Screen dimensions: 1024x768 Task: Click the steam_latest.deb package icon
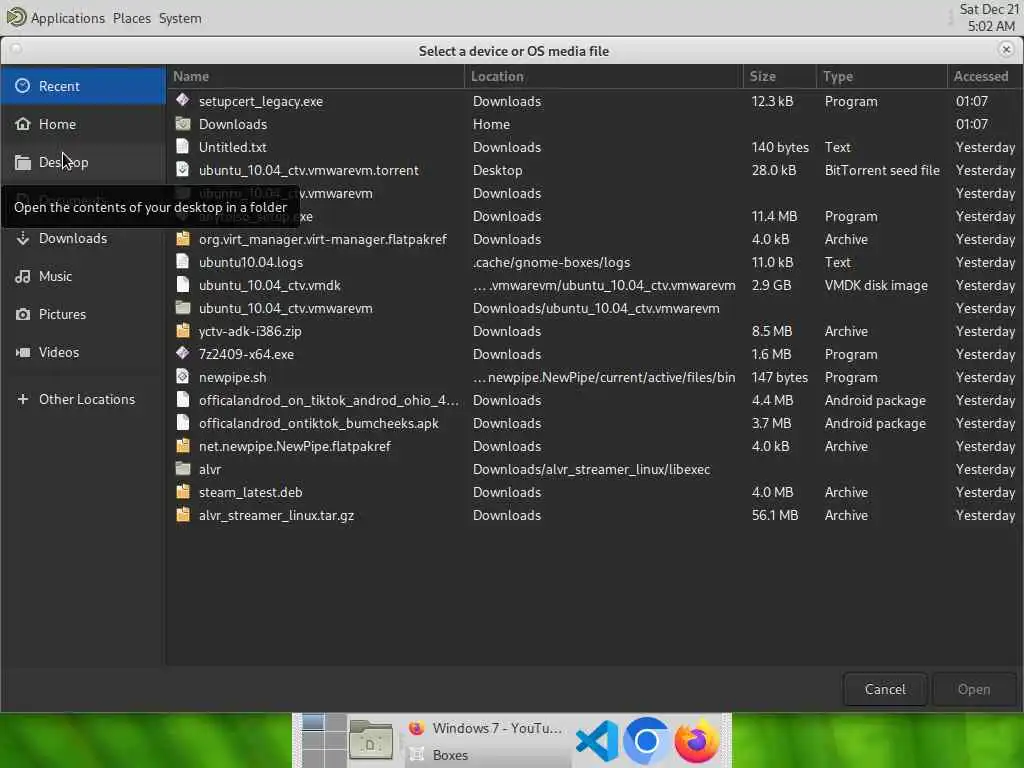point(183,491)
